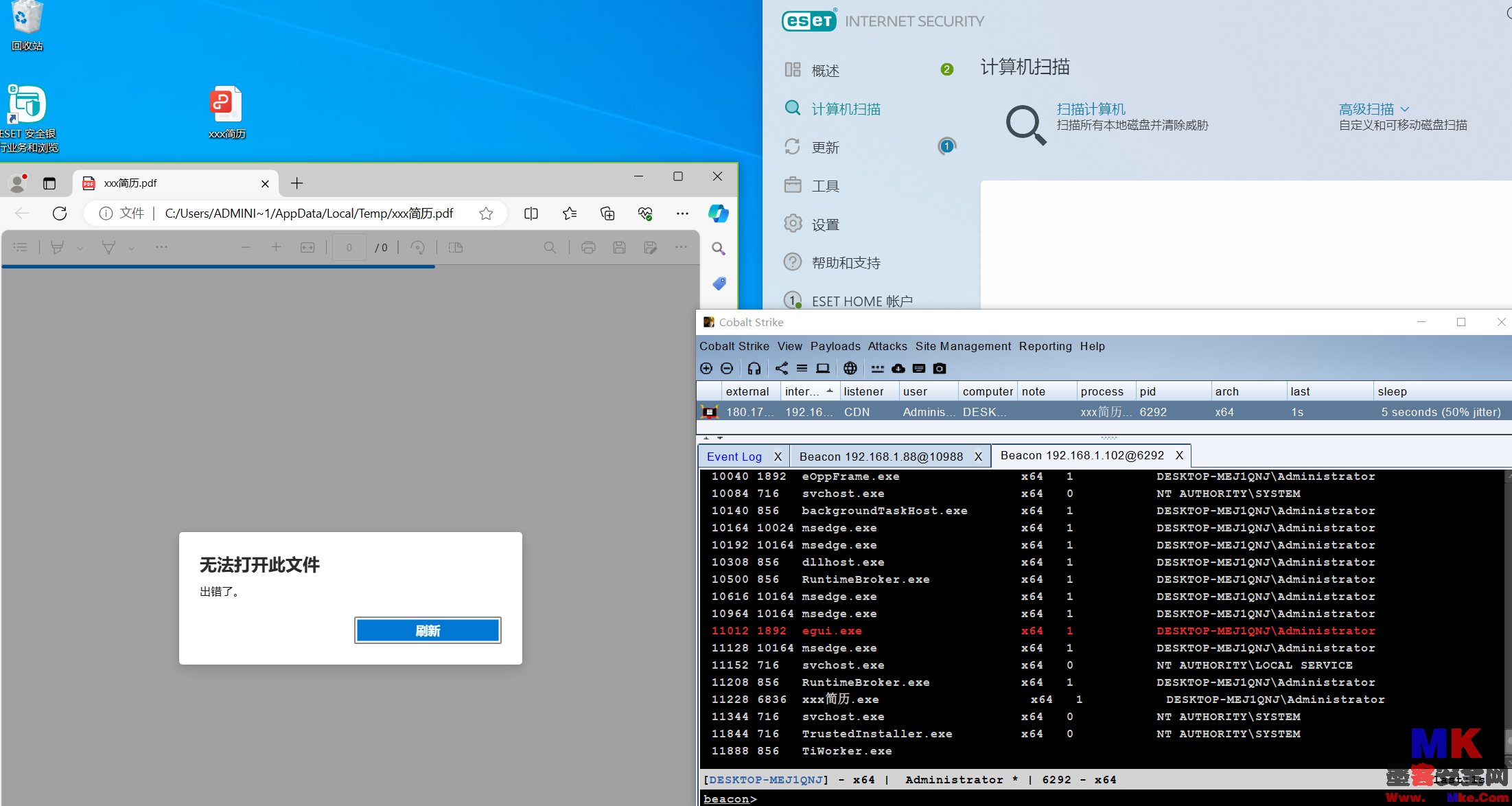Show target table with the laptop icon
This screenshot has width=1512, height=806.
[823, 369]
